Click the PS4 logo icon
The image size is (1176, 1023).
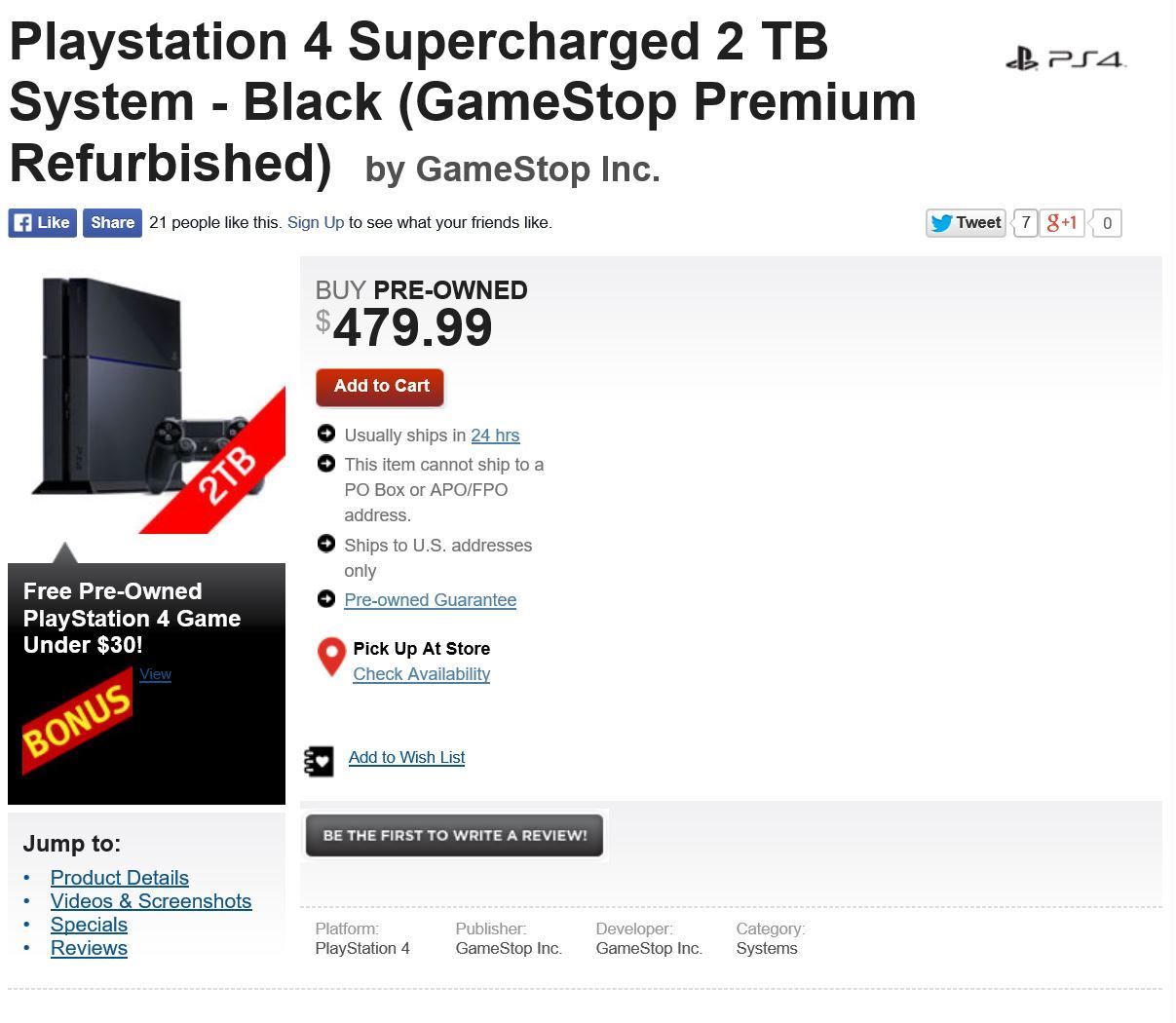point(1065,59)
